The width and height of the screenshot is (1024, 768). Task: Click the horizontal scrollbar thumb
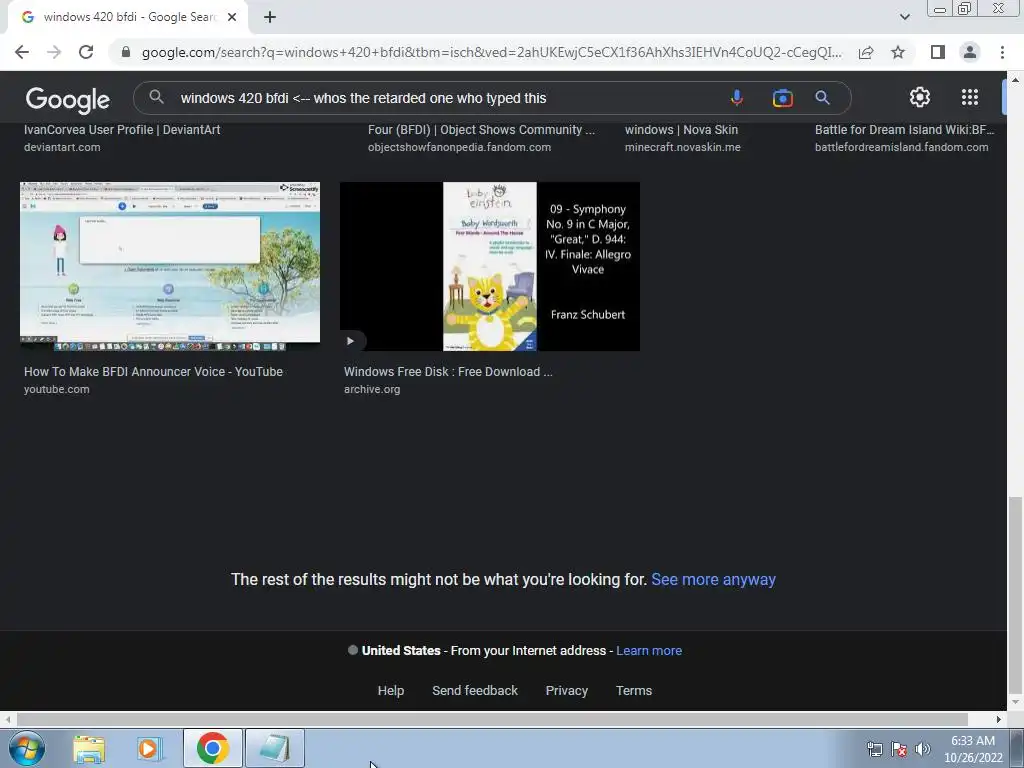coord(492,719)
